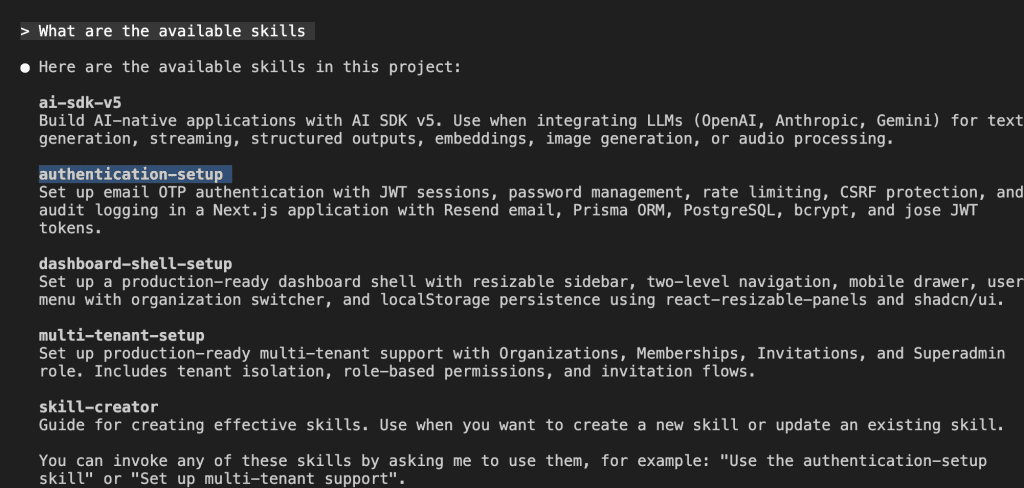Click the white bullet before the response

coord(25,68)
